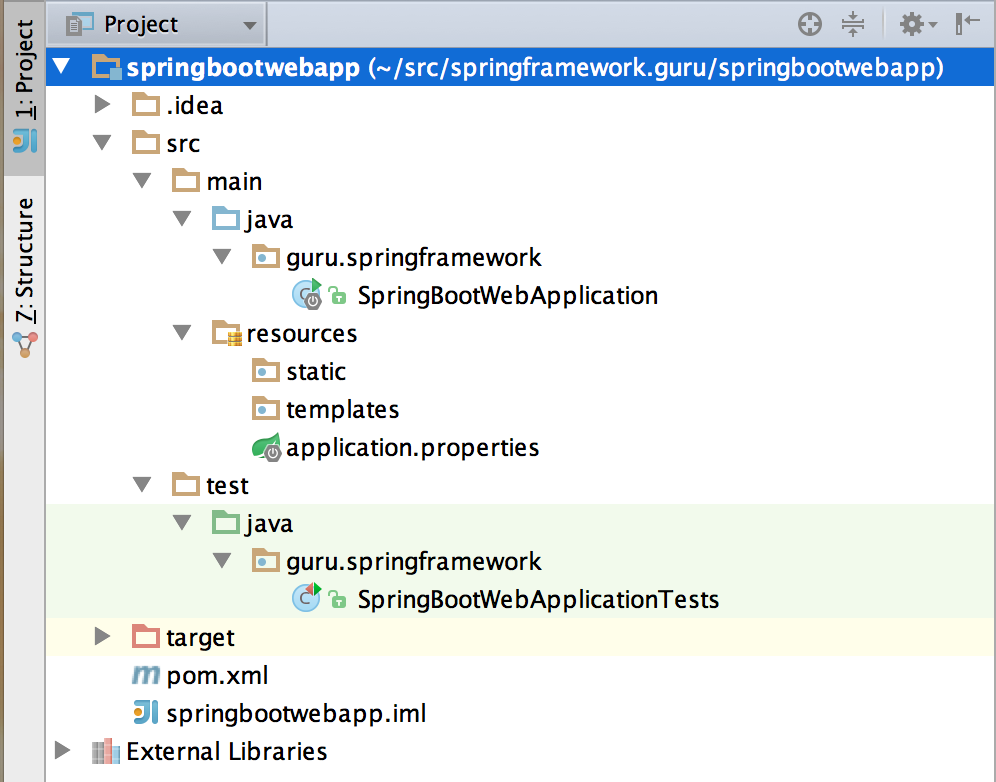Collapse guru.springframework package under test
This screenshot has width=996, height=782.
[x=222, y=561]
